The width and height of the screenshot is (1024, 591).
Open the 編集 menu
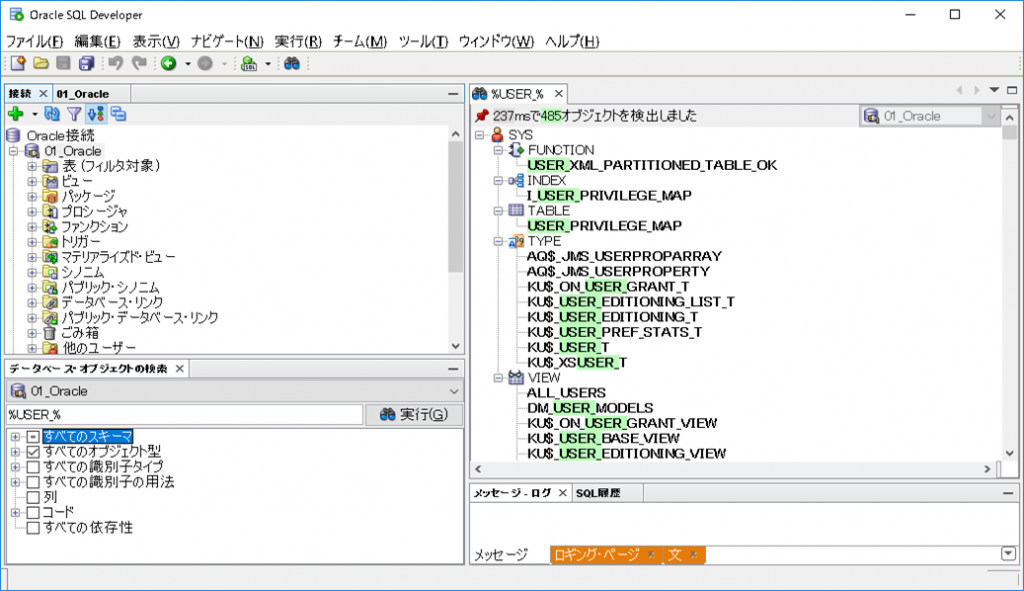(97, 42)
